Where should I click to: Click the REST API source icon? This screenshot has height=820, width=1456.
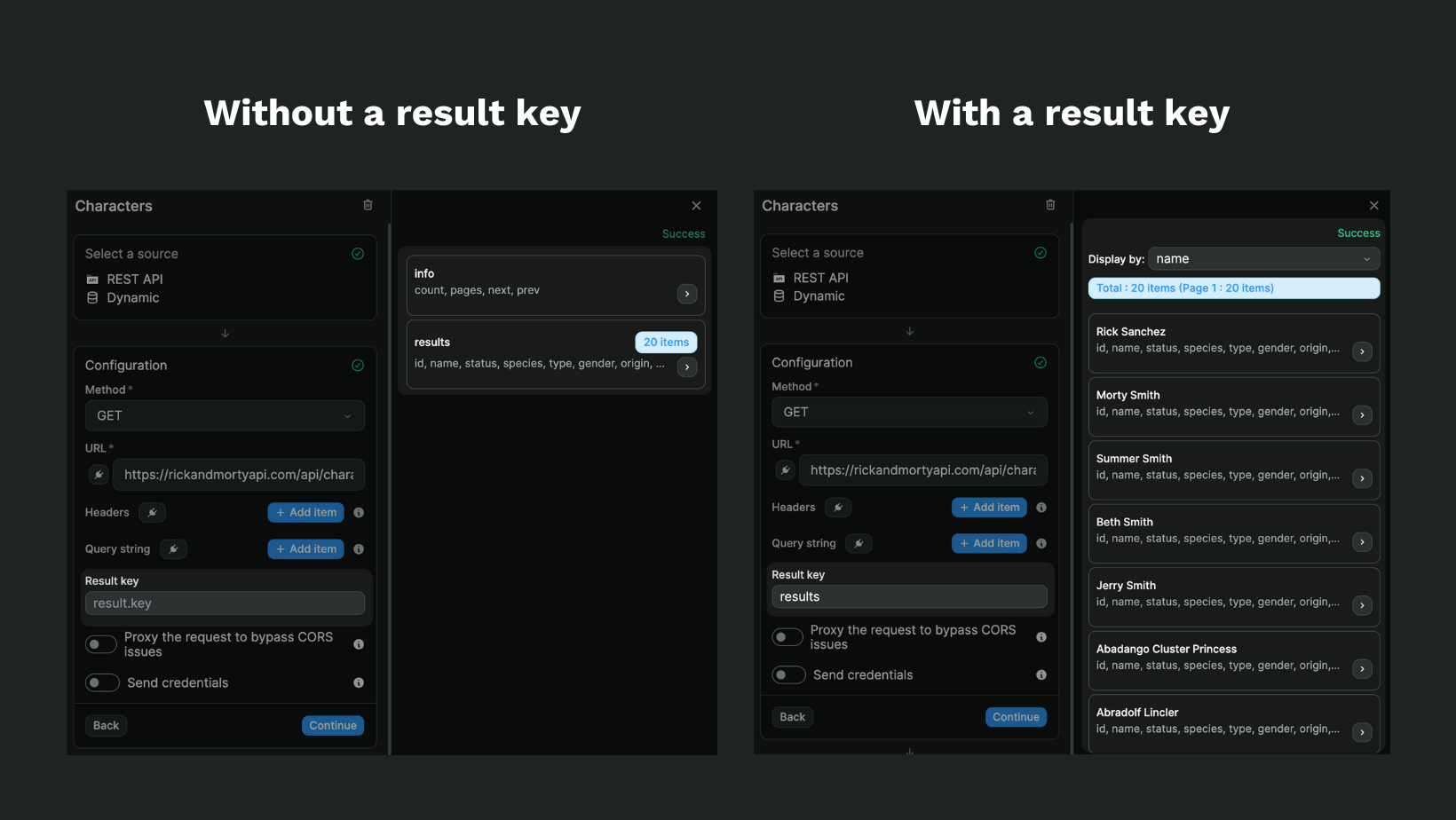92,279
